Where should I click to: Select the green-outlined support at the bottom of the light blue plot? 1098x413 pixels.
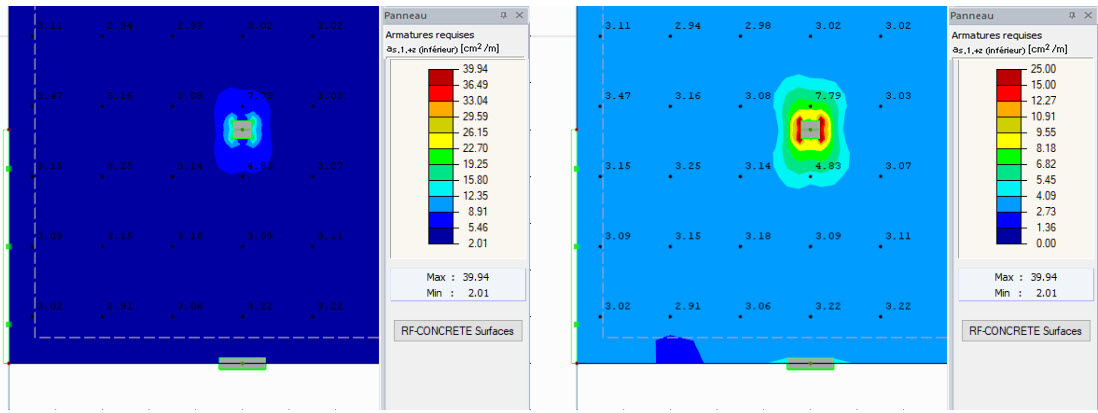pyautogui.click(x=810, y=363)
